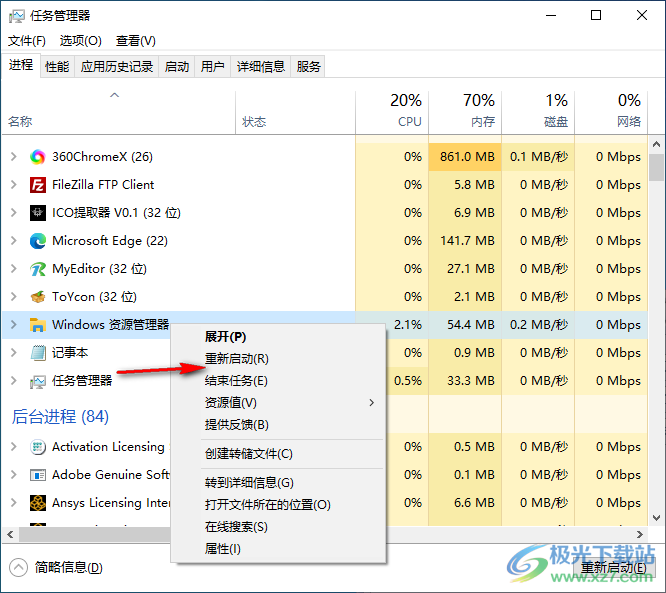Image resolution: width=666 pixels, height=593 pixels.
Task: Click the FileZilla FTP Client icon
Action: point(38,185)
